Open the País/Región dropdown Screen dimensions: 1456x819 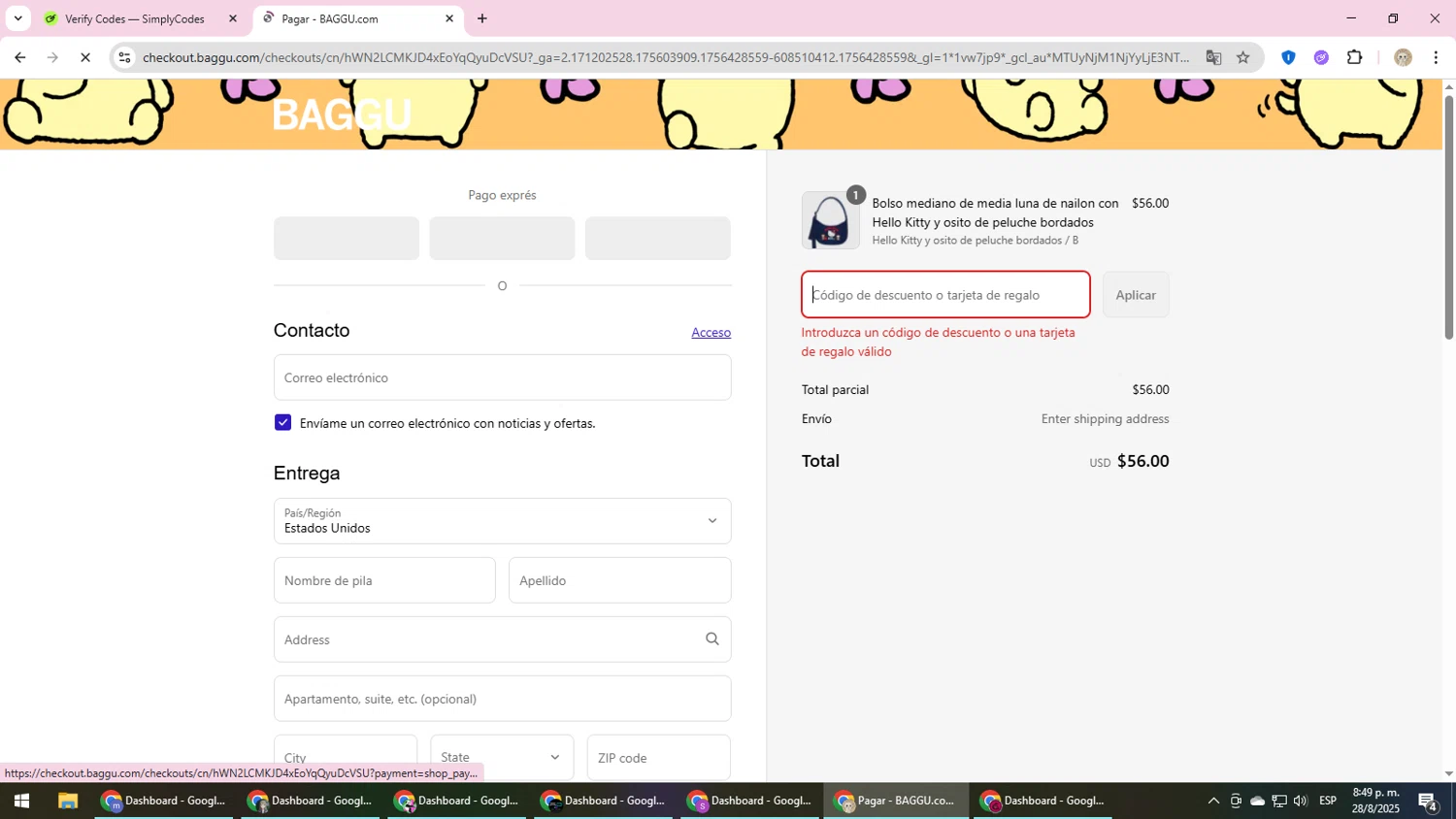click(502, 521)
